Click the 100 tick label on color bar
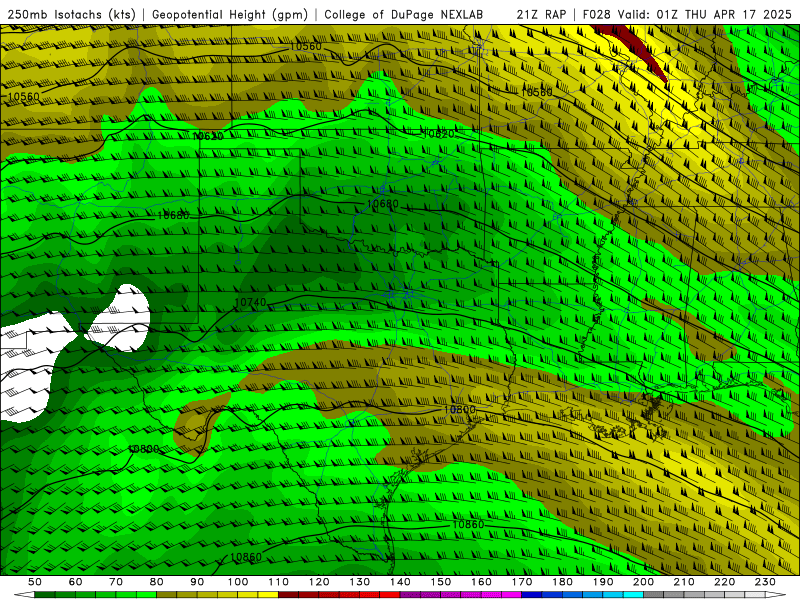The image size is (800, 600). [x=238, y=582]
